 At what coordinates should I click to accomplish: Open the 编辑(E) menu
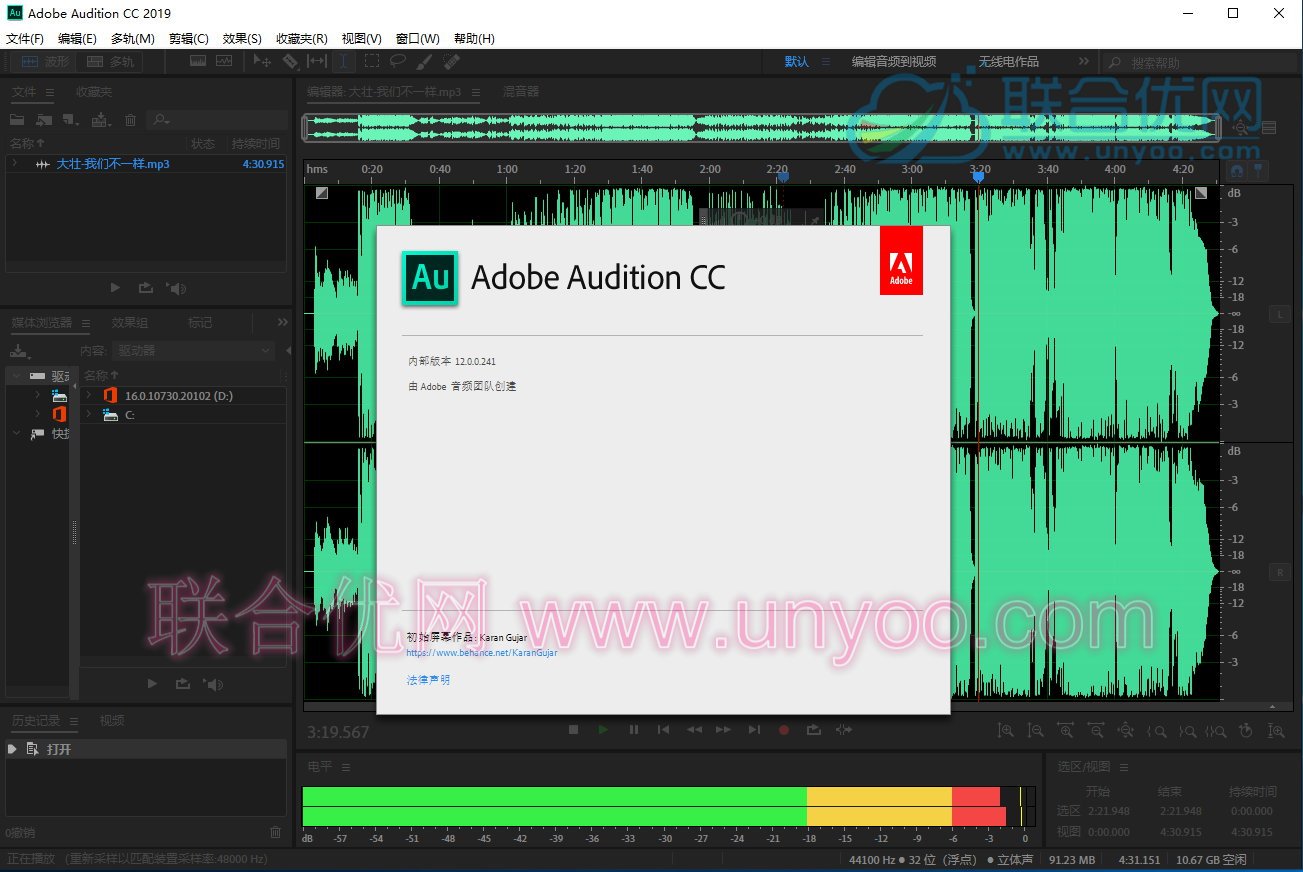77,39
